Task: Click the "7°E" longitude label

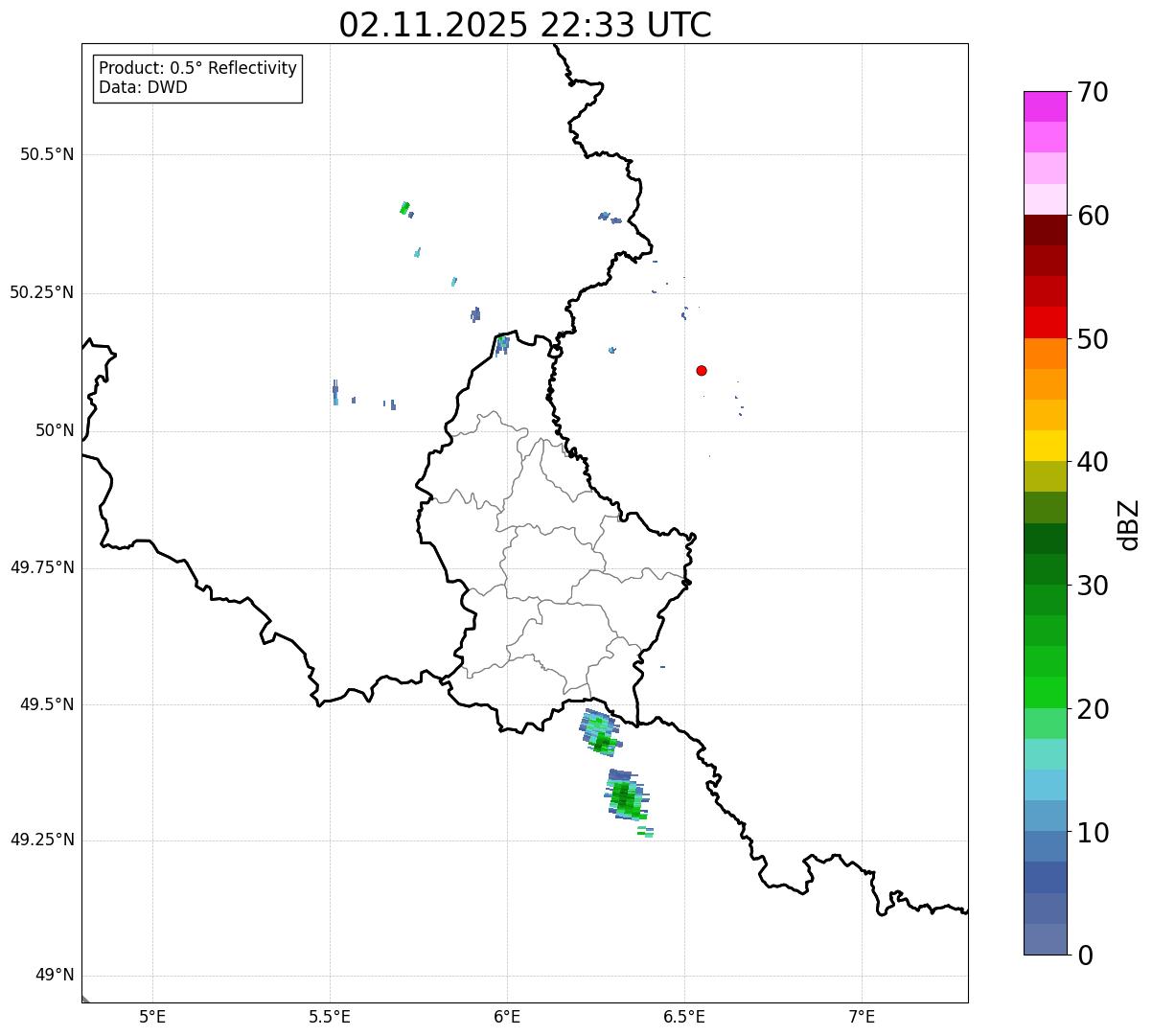Action: point(862,1017)
